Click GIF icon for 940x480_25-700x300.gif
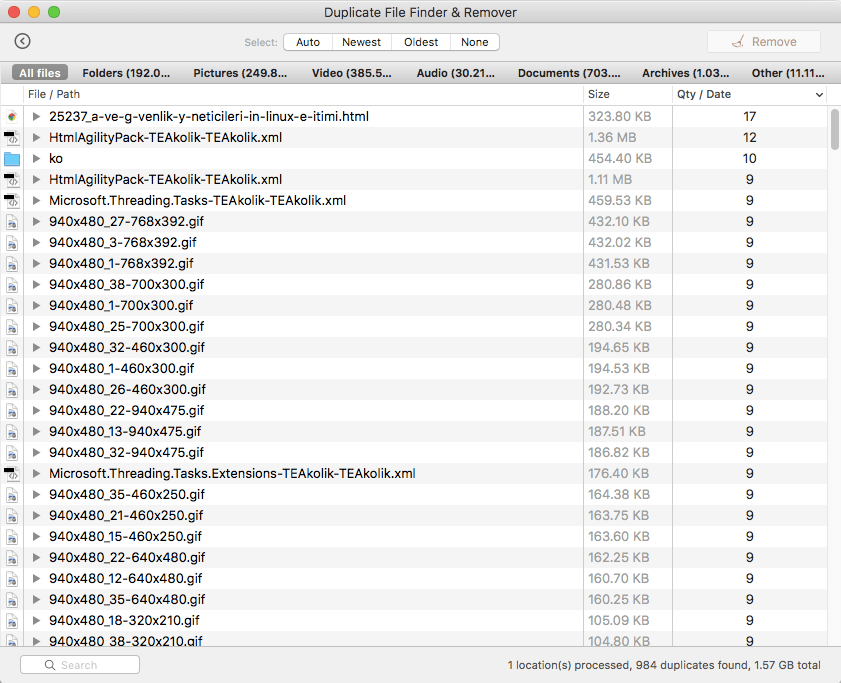This screenshot has height=683, width=841. [x=12, y=327]
